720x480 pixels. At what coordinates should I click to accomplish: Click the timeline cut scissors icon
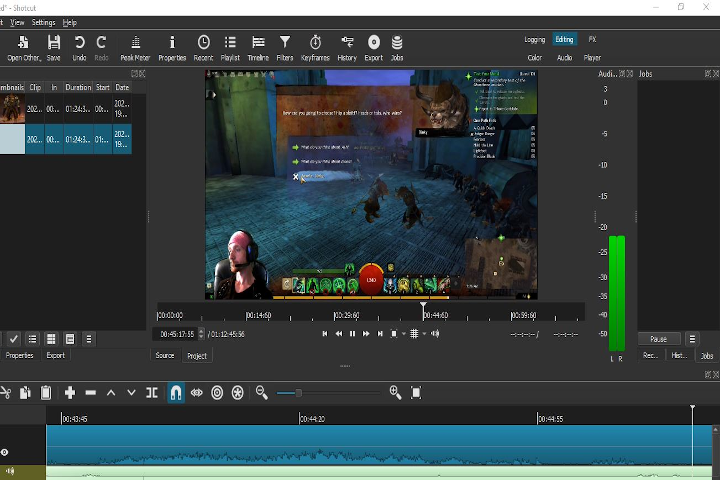(x=6, y=393)
